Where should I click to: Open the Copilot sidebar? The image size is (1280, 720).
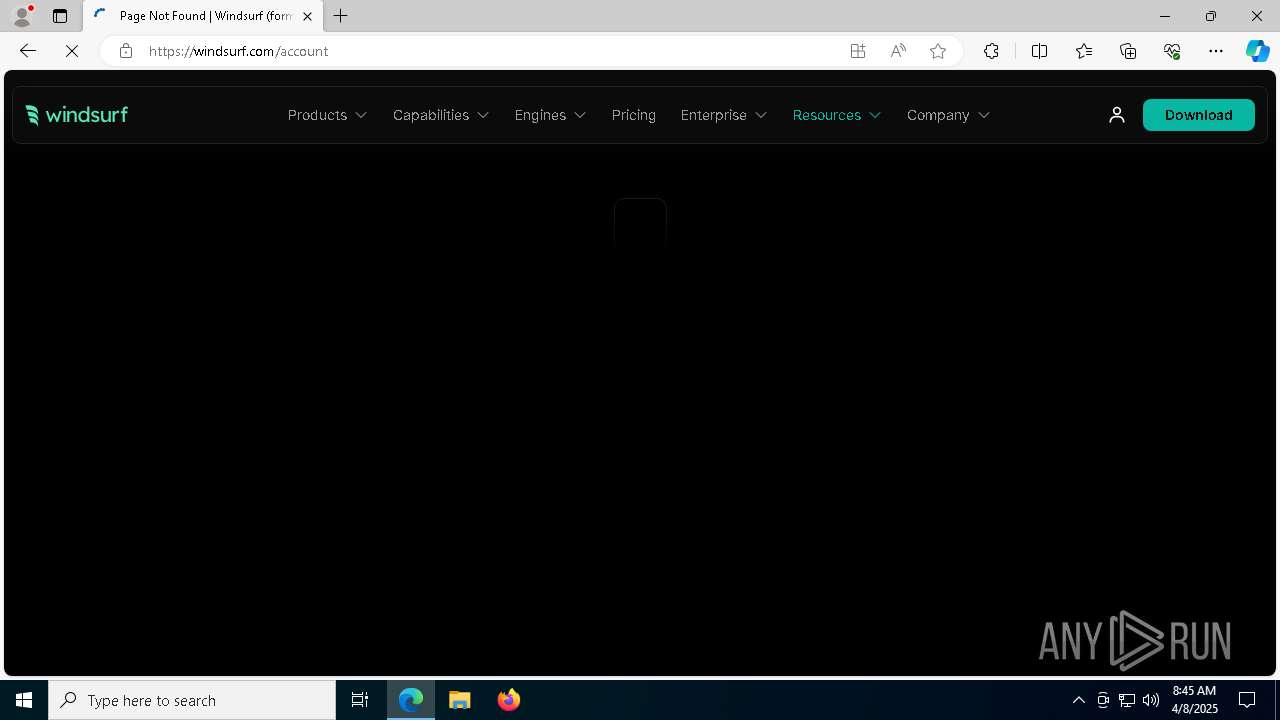pos(1258,51)
